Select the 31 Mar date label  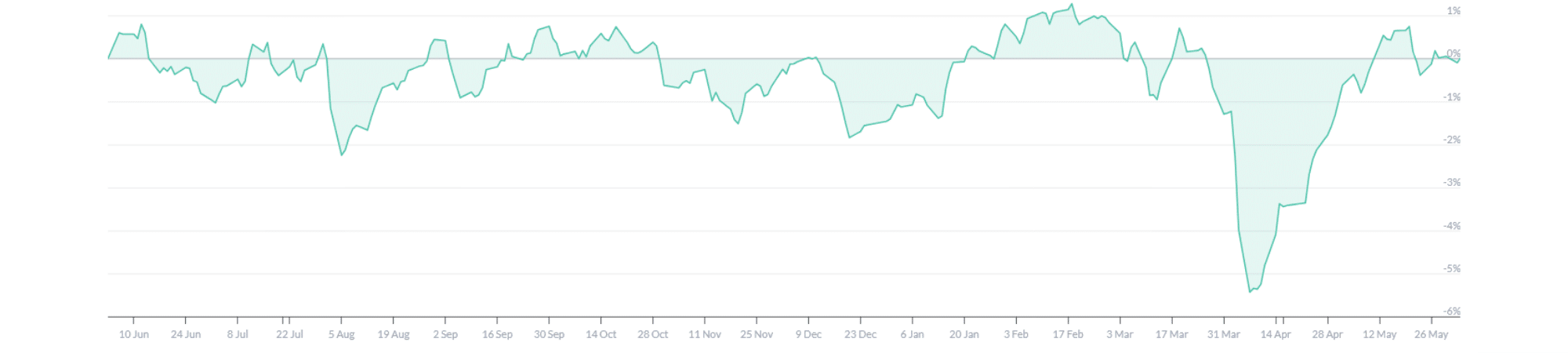click(x=1224, y=334)
